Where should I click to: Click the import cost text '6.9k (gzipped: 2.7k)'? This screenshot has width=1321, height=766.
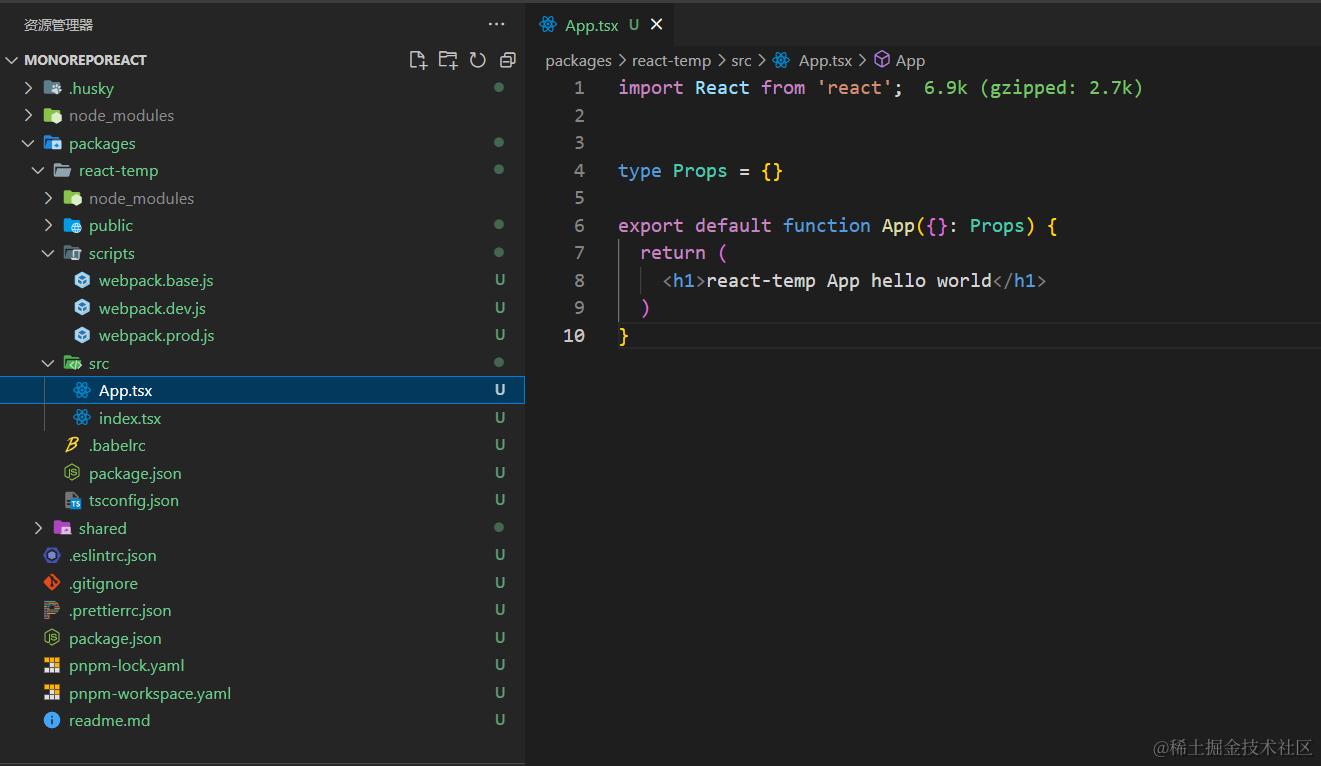tap(1033, 88)
